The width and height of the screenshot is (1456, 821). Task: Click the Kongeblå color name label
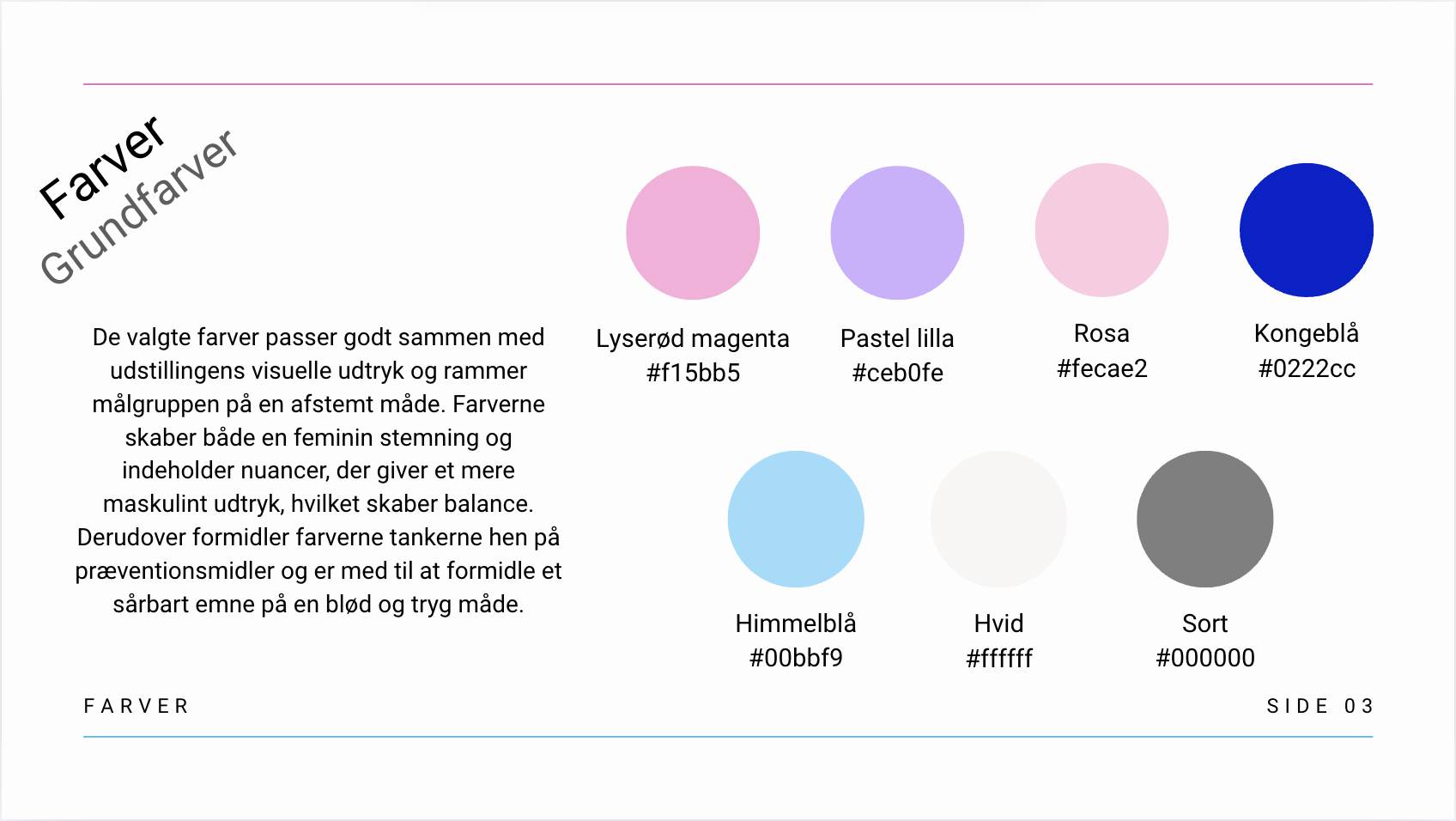pos(1307,333)
